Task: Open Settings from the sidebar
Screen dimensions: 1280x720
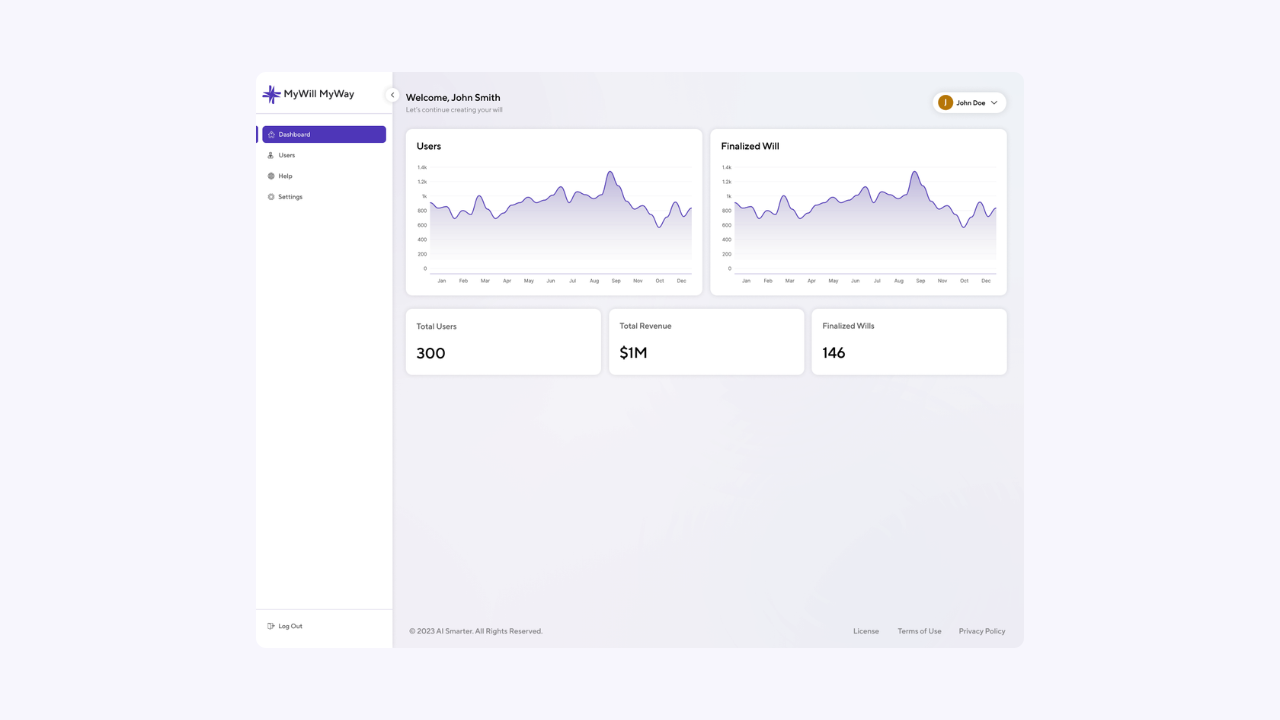Action: click(x=290, y=197)
